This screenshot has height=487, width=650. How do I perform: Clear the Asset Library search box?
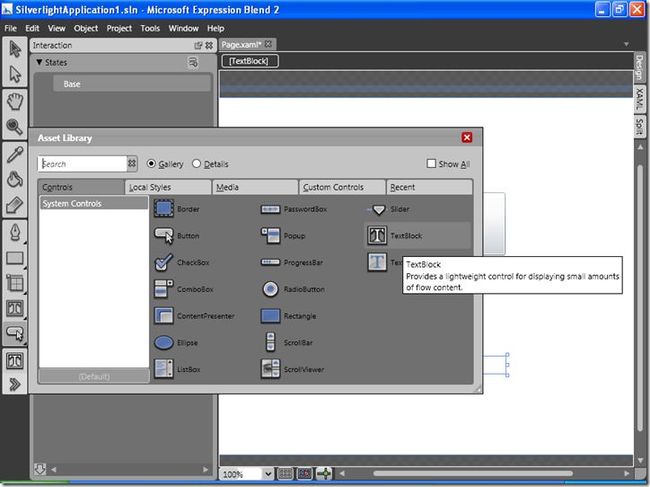(x=132, y=163)
